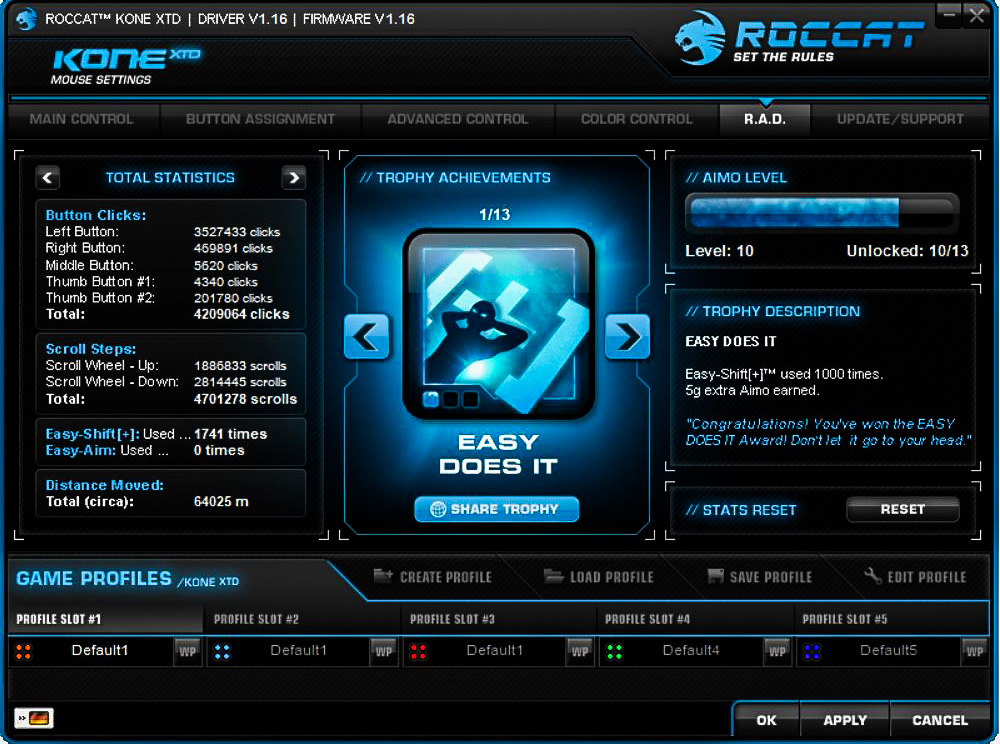Click the green dots icon of profile slot #4
This screenshot has width=1000, height=744.
(x=615, y=652)
